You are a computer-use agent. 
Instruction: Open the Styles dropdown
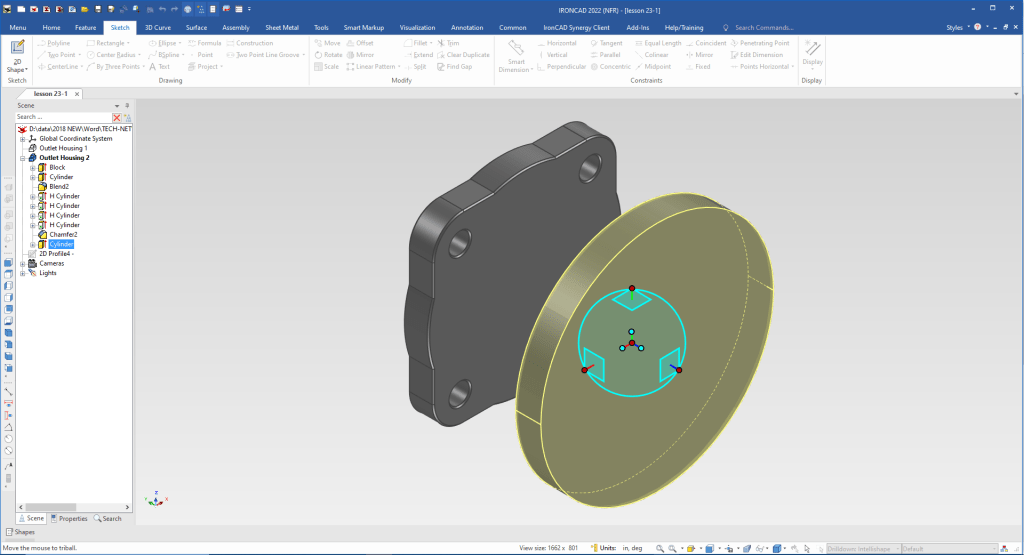click(x=958, y=27)
